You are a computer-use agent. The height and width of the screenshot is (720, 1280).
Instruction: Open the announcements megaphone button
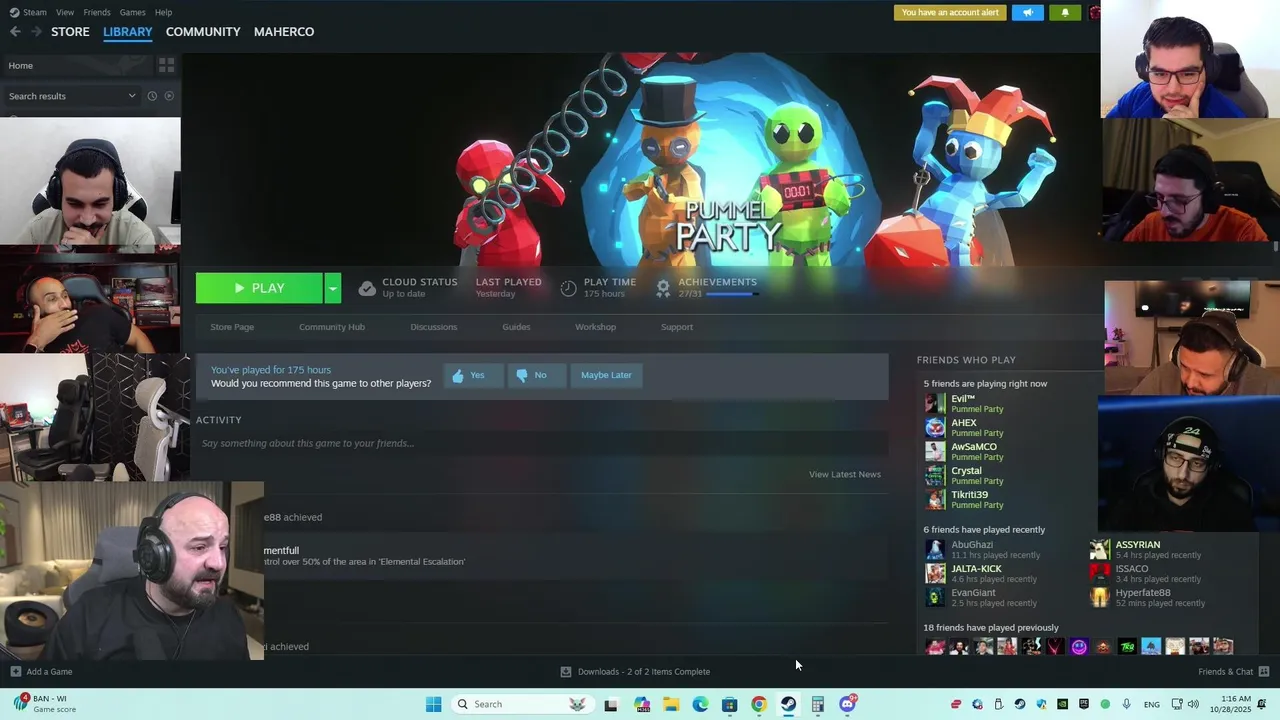[1027, 13]
